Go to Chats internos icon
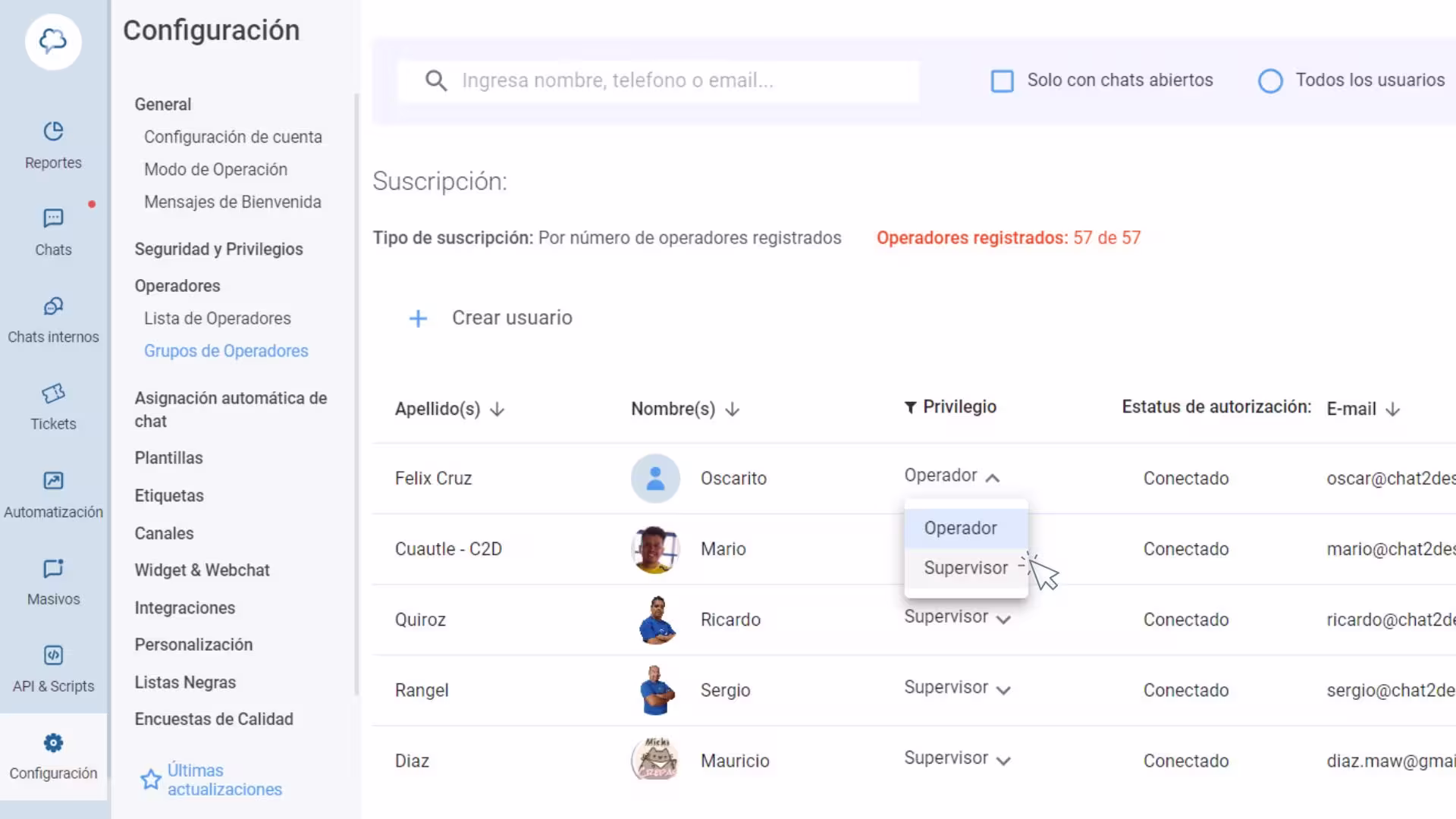This screenshot has width=1456, height=819. tap(53, 306)
